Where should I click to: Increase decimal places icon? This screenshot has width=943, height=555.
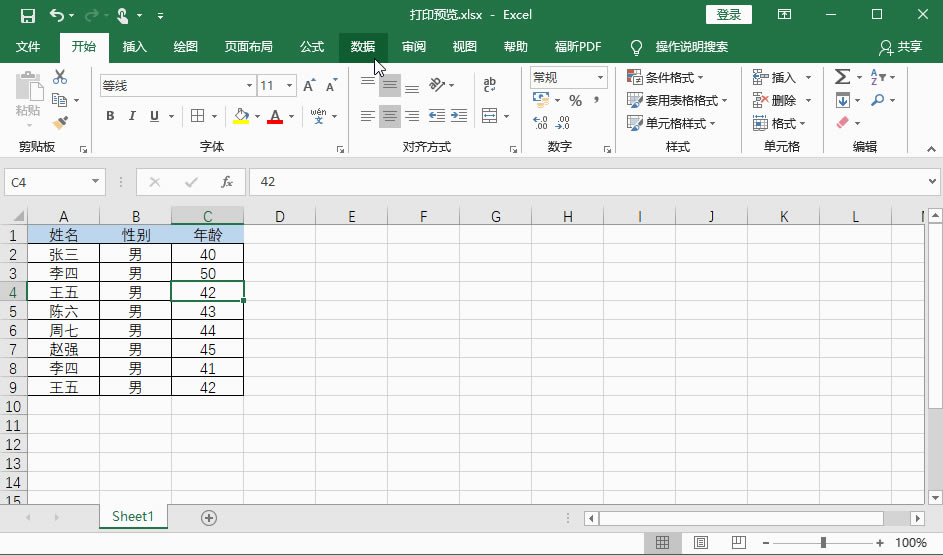(540, 123)
